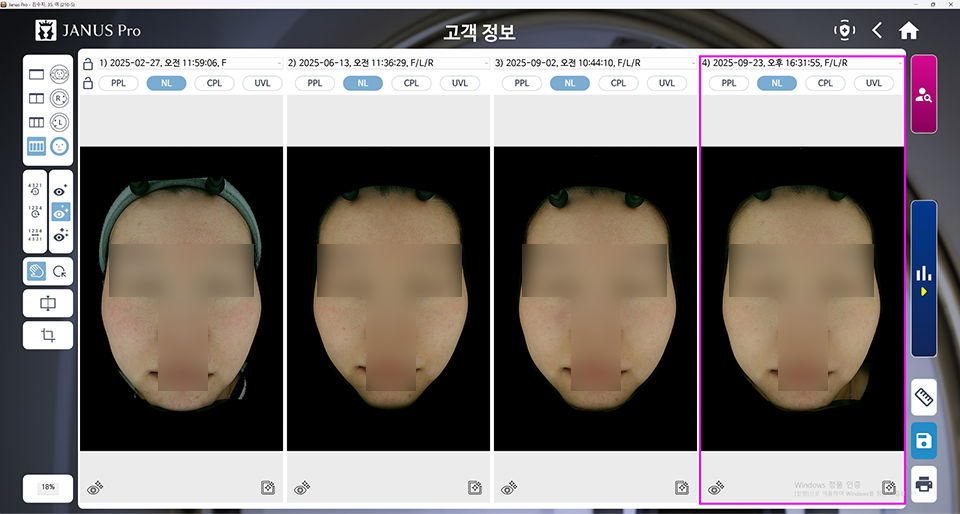This screenshot has height=514, width=960.
Task: Select PPL mode in panel 3
Action: pyautogui.click(x=522, y=83)
